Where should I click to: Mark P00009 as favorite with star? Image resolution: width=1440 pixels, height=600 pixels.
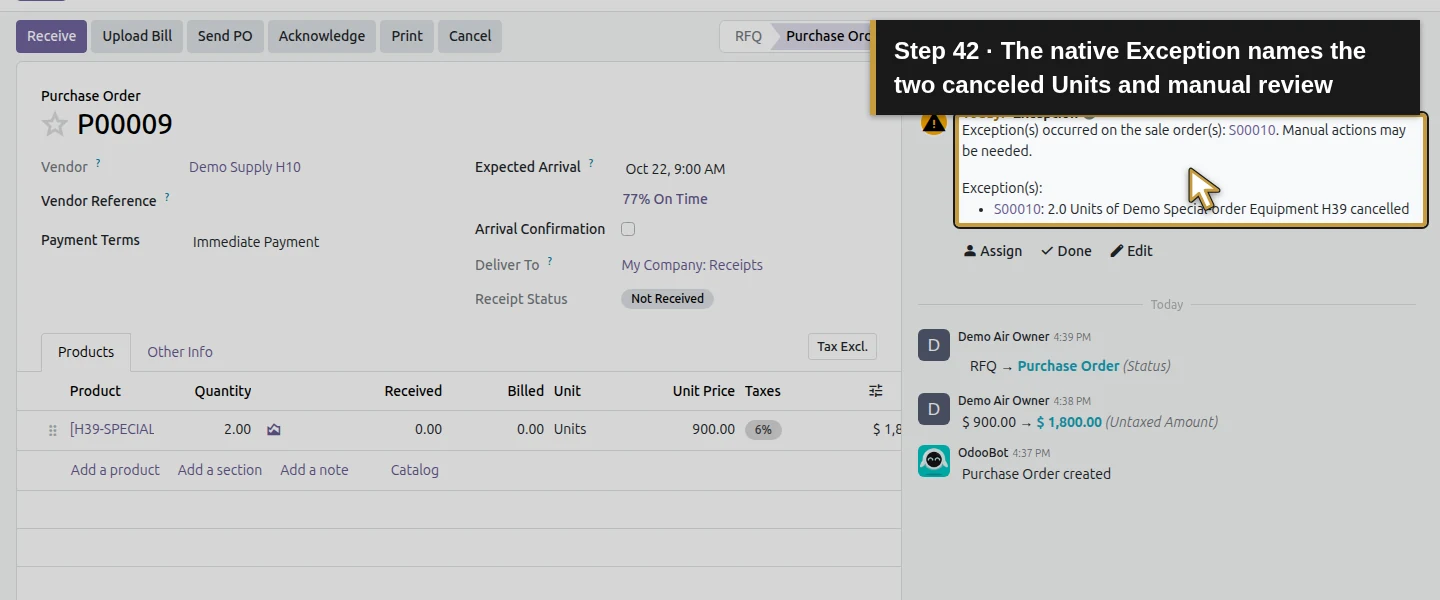54,124
